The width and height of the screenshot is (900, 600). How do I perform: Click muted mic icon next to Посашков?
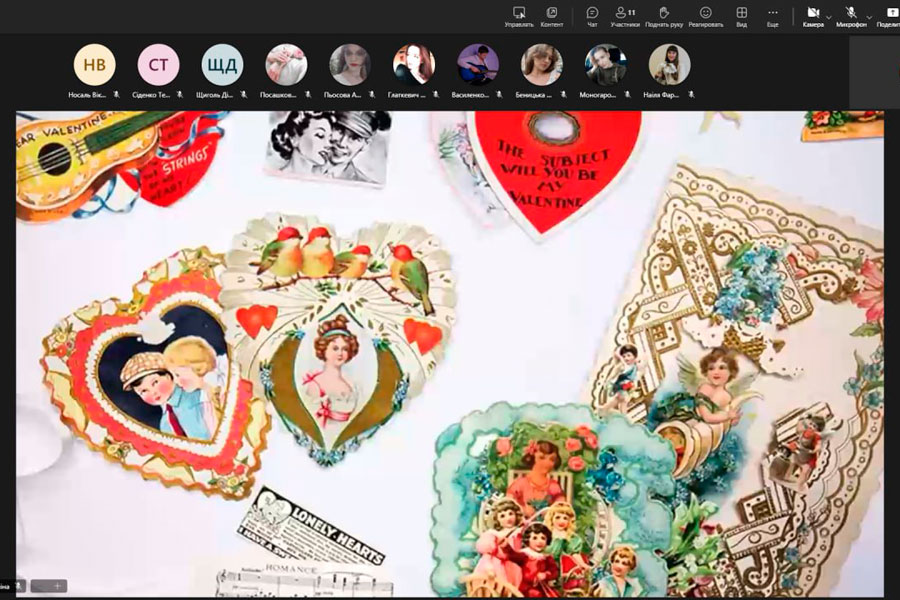coord(308,94)
